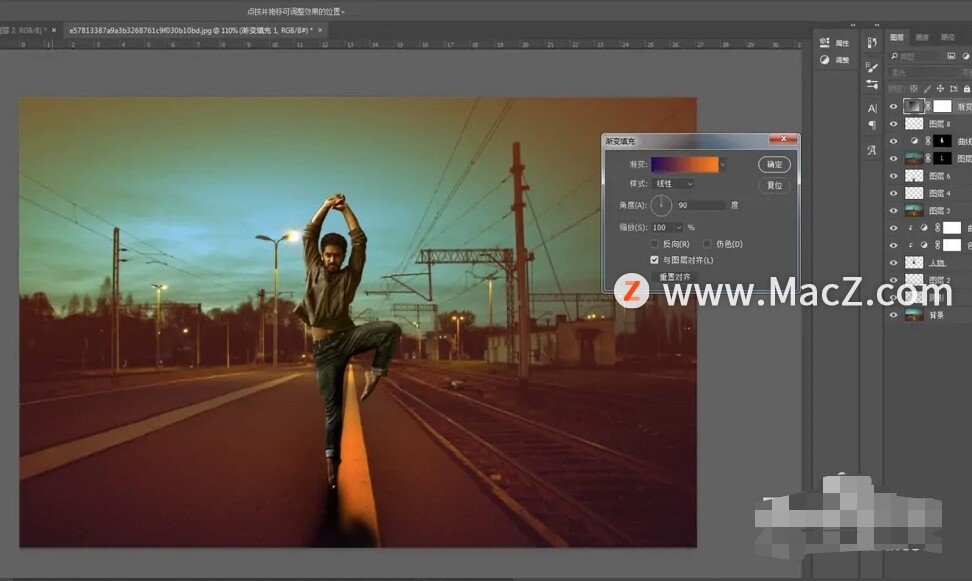Screen dimensions: 972x581
Task: Open the Paragraph panel icon
Action: tap(872, 125)
